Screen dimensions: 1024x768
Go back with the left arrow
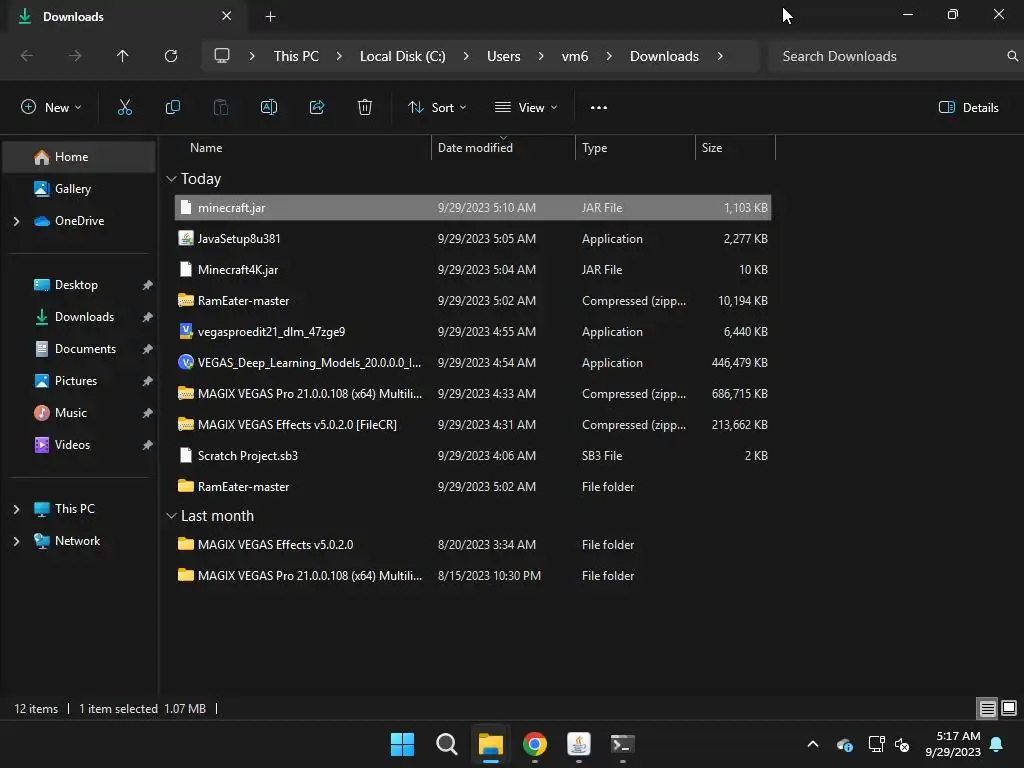tap(27, 56)
